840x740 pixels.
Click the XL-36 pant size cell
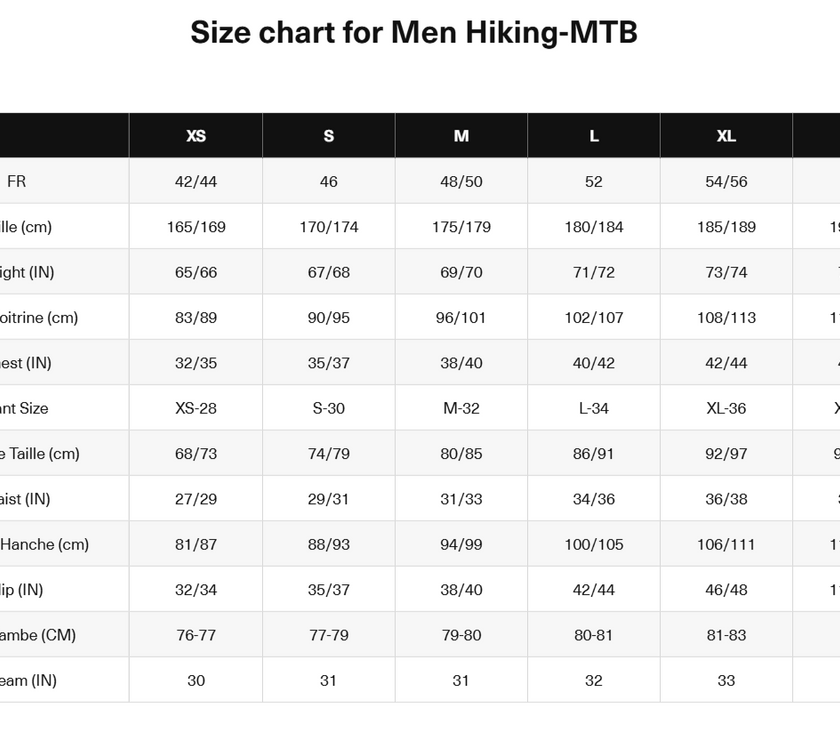click(x=726, y=408)
